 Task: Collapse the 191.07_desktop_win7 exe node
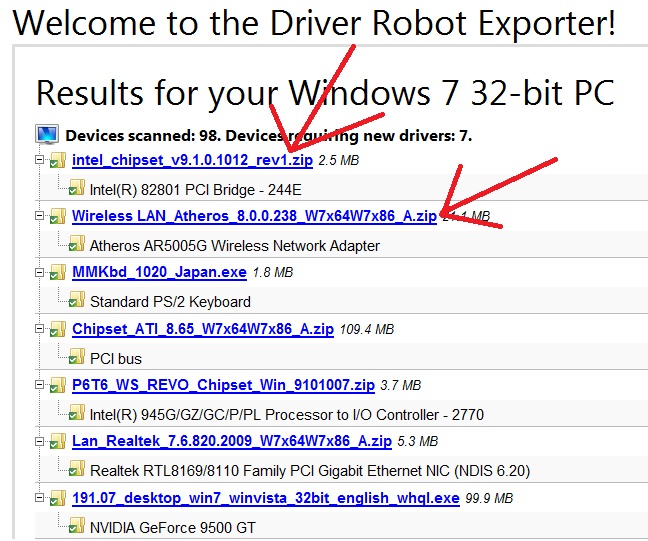pos(39,497)
